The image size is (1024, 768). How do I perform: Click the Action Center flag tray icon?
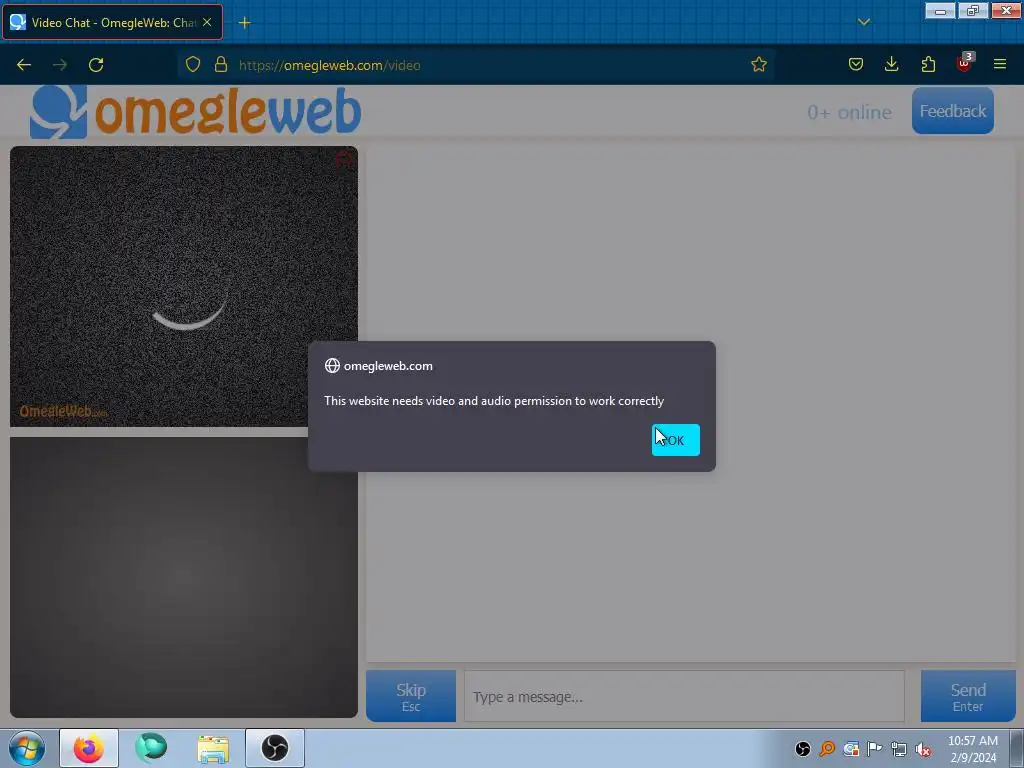(874, 749)
